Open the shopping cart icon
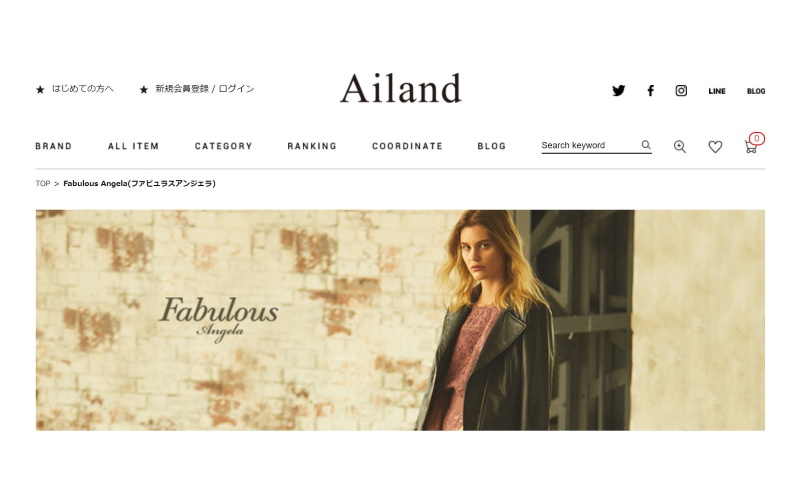800x500 pixels. point(751,147)
